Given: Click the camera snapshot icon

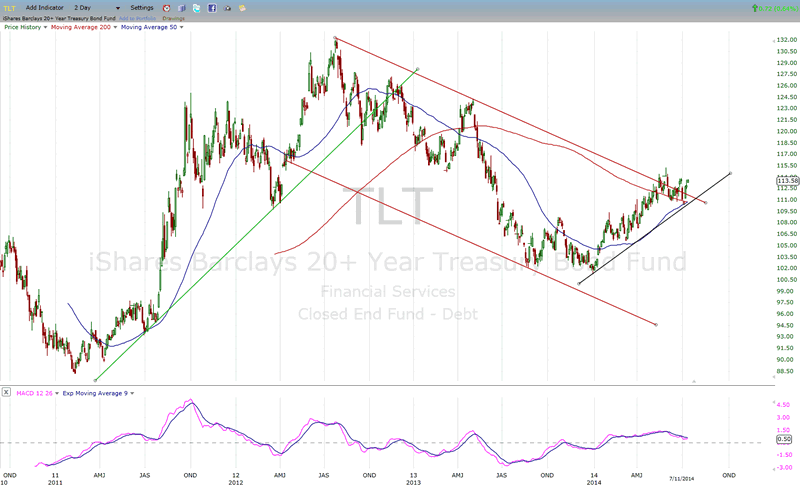Looking at the screenshot, I should (227, 8).
